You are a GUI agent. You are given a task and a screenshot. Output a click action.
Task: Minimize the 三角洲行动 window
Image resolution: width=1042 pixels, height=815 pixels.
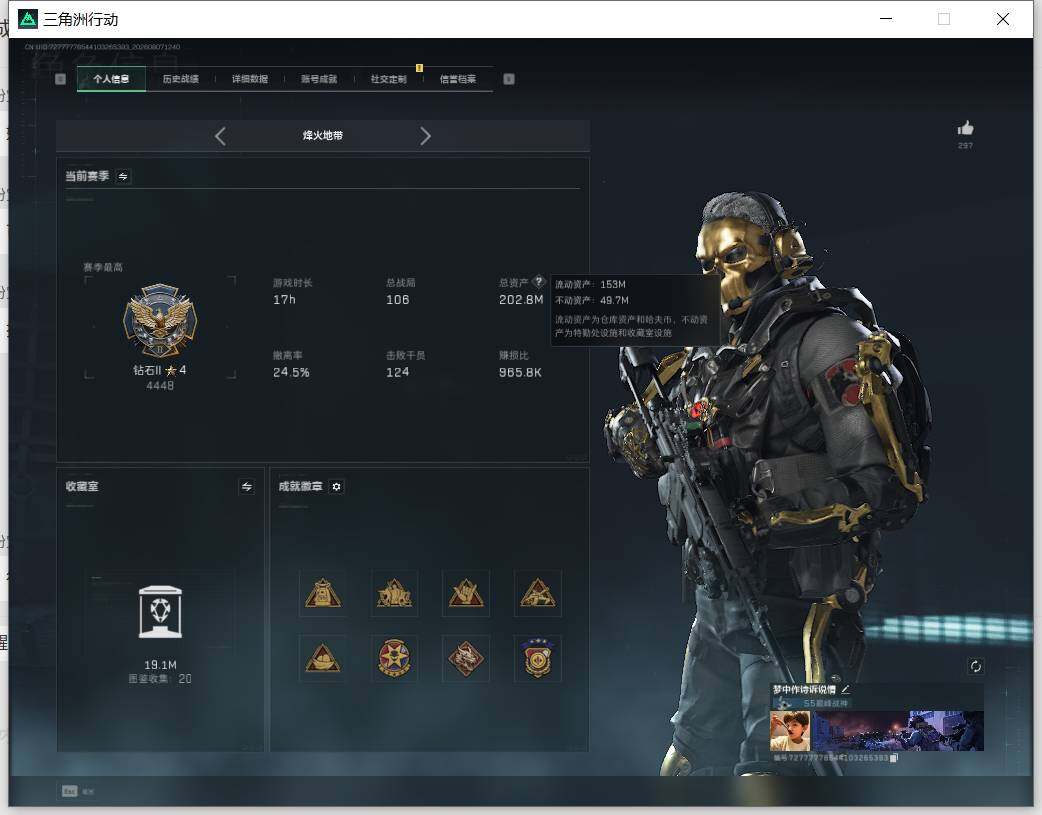point(886,19)
